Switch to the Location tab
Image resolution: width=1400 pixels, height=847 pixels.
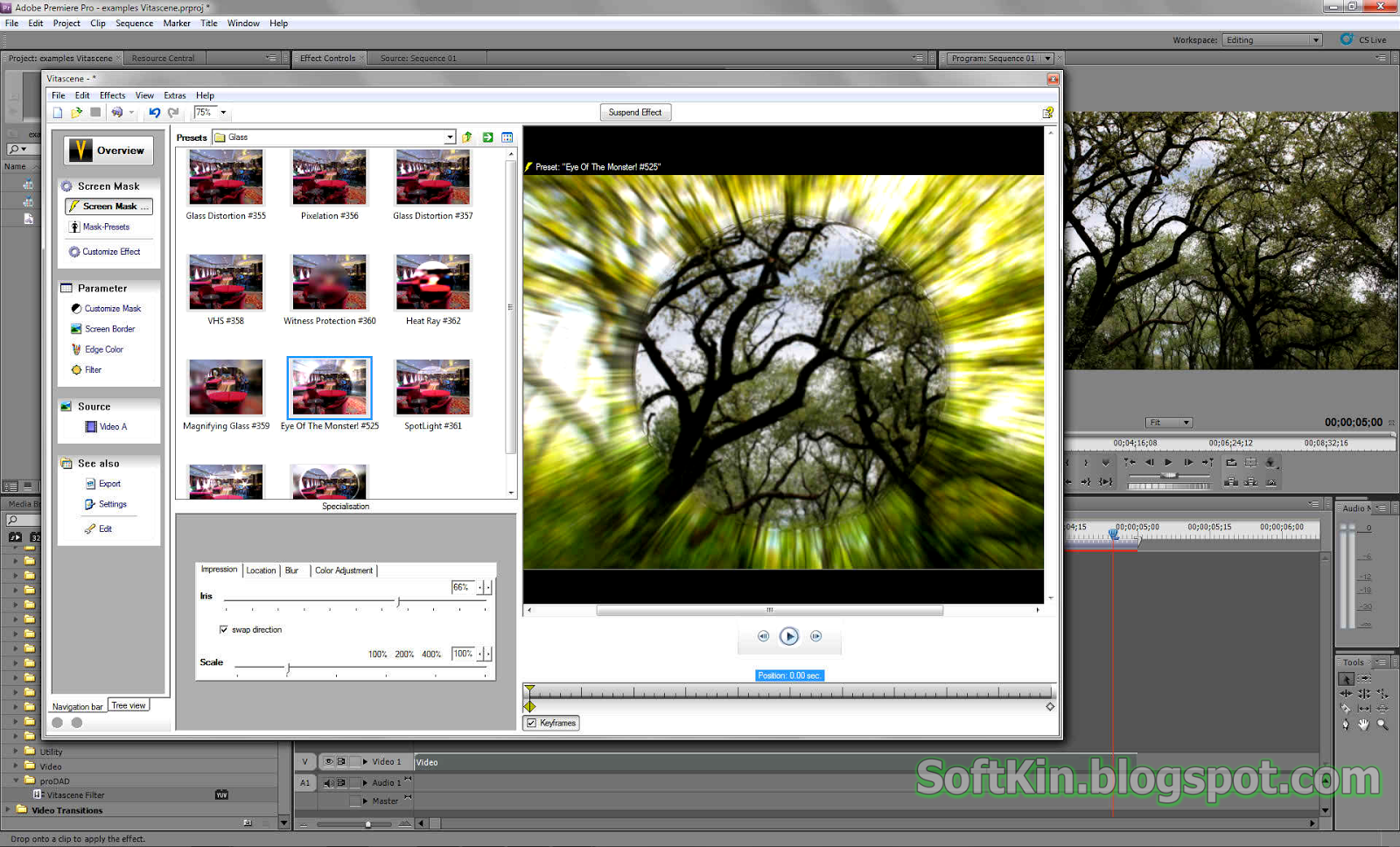261,570
